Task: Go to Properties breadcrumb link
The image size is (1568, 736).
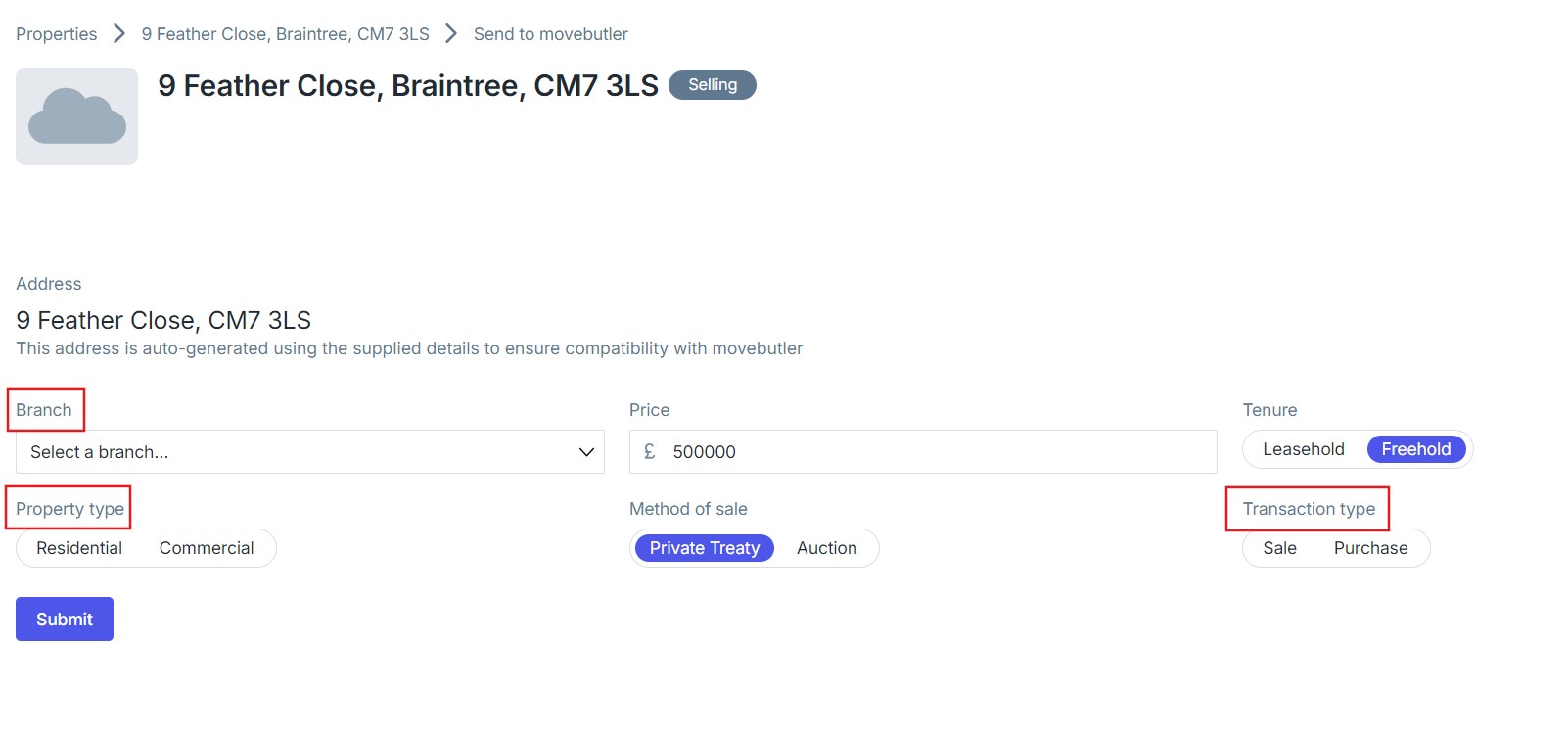Action: point(57,34)
